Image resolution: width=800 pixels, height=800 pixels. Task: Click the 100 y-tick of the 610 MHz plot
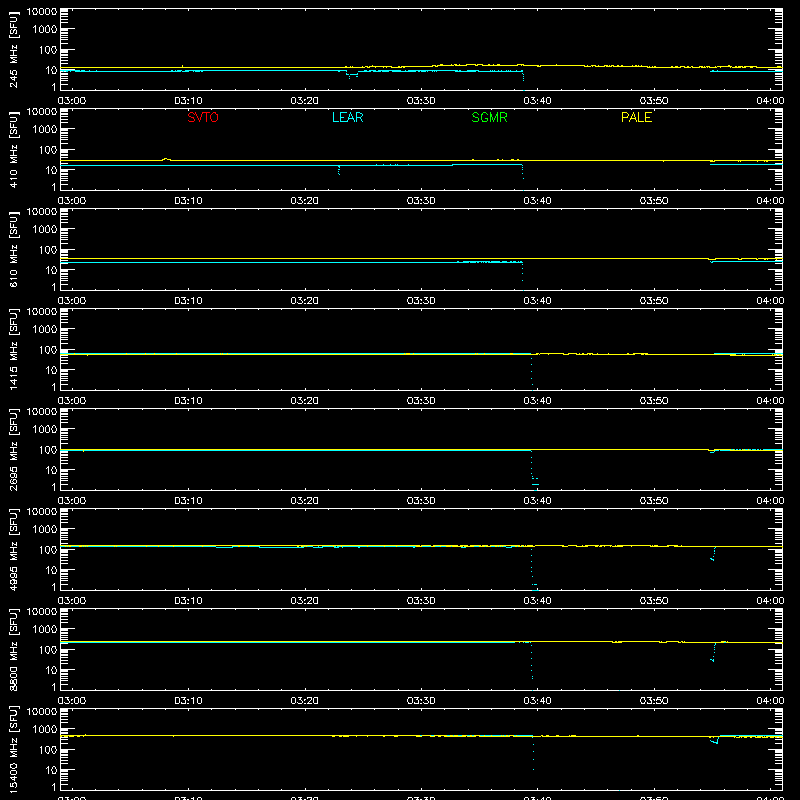[x=48, y=250]
